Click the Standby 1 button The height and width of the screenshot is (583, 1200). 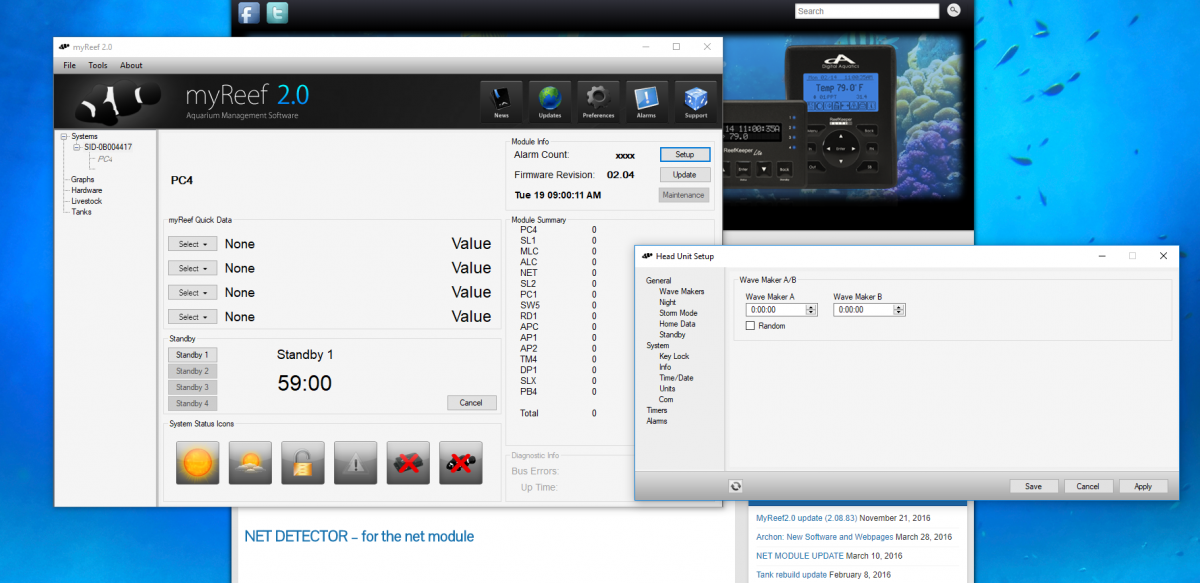[192, 355]
